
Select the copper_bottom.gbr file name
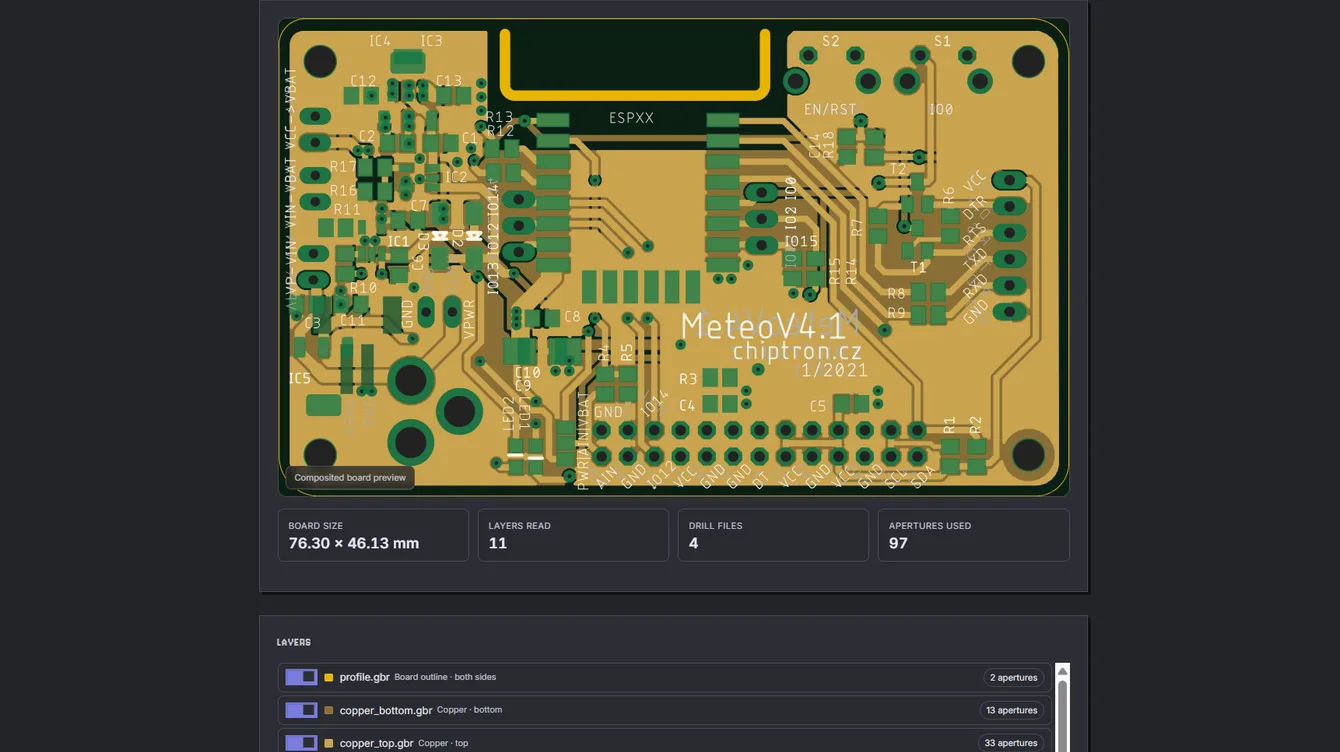tap(386, 711)
